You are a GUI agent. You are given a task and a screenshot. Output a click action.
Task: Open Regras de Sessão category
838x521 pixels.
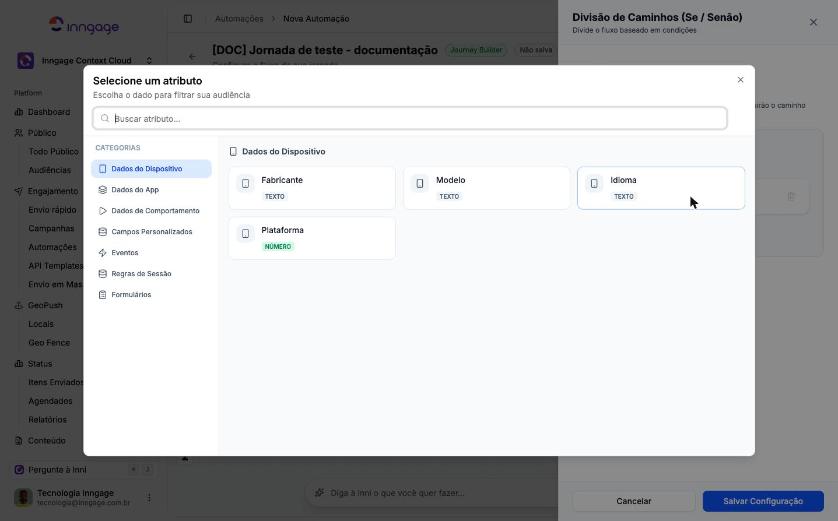click(151, 274)
